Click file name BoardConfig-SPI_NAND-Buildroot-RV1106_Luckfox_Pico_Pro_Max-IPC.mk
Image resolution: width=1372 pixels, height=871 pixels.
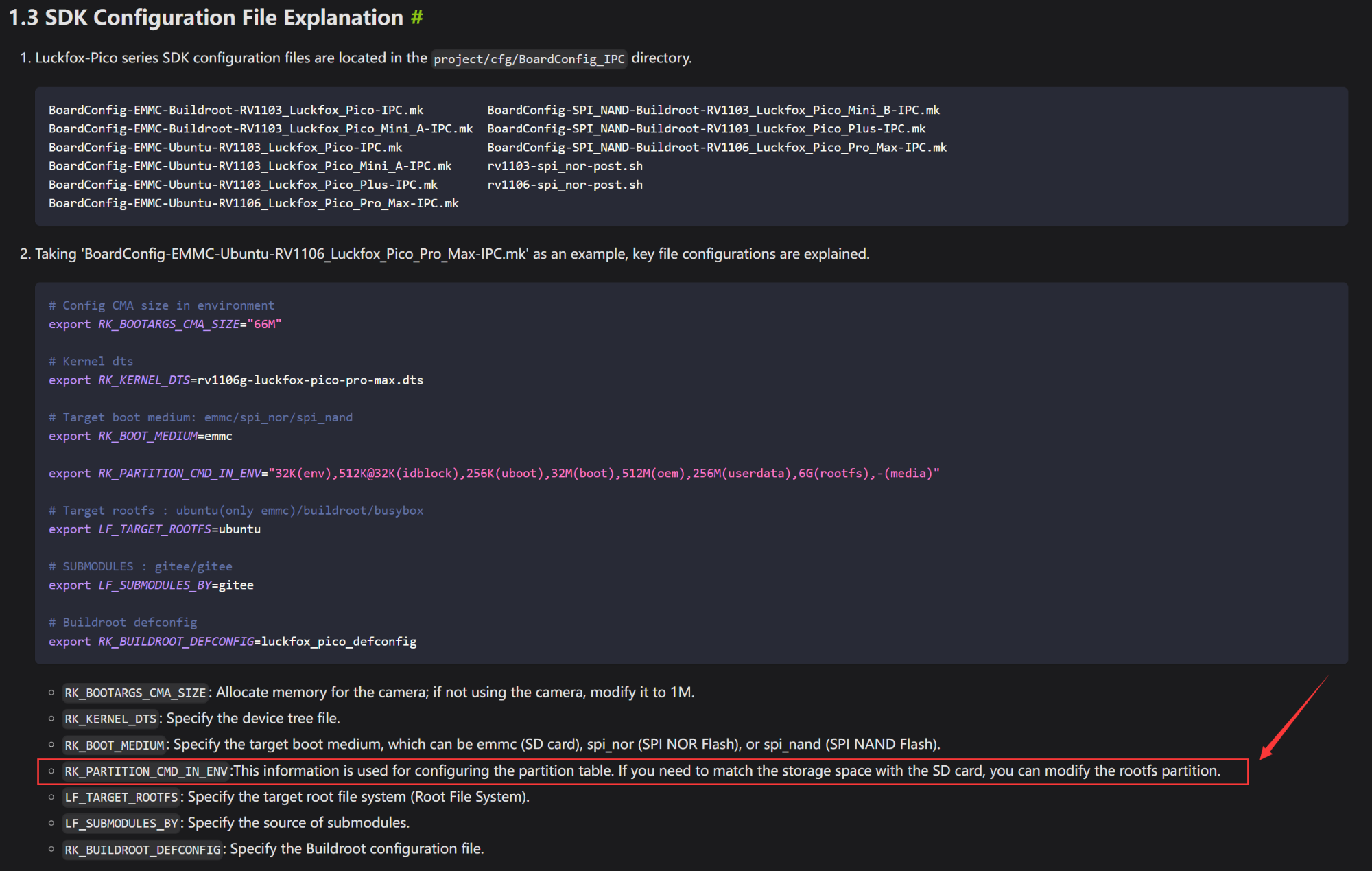pyautogui.click(x=717, y=147)
